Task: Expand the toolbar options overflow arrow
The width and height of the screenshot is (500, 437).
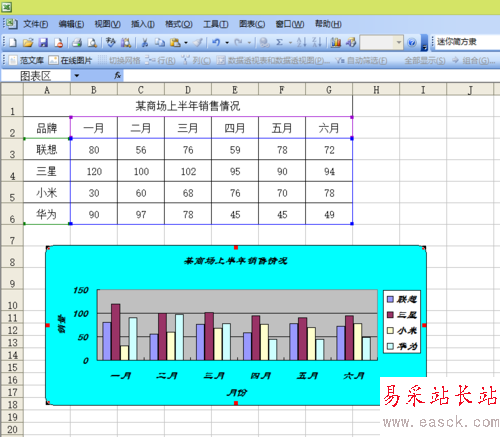Action: click(x=424, y=43)
